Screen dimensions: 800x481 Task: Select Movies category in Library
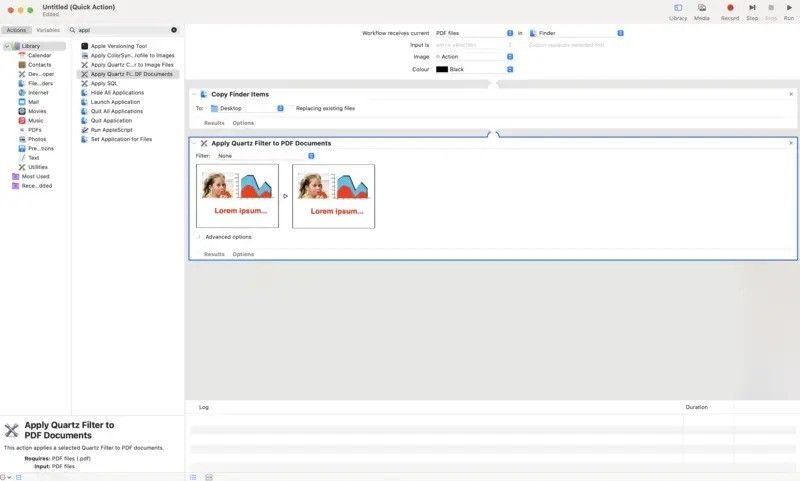[x=37, y=111]
